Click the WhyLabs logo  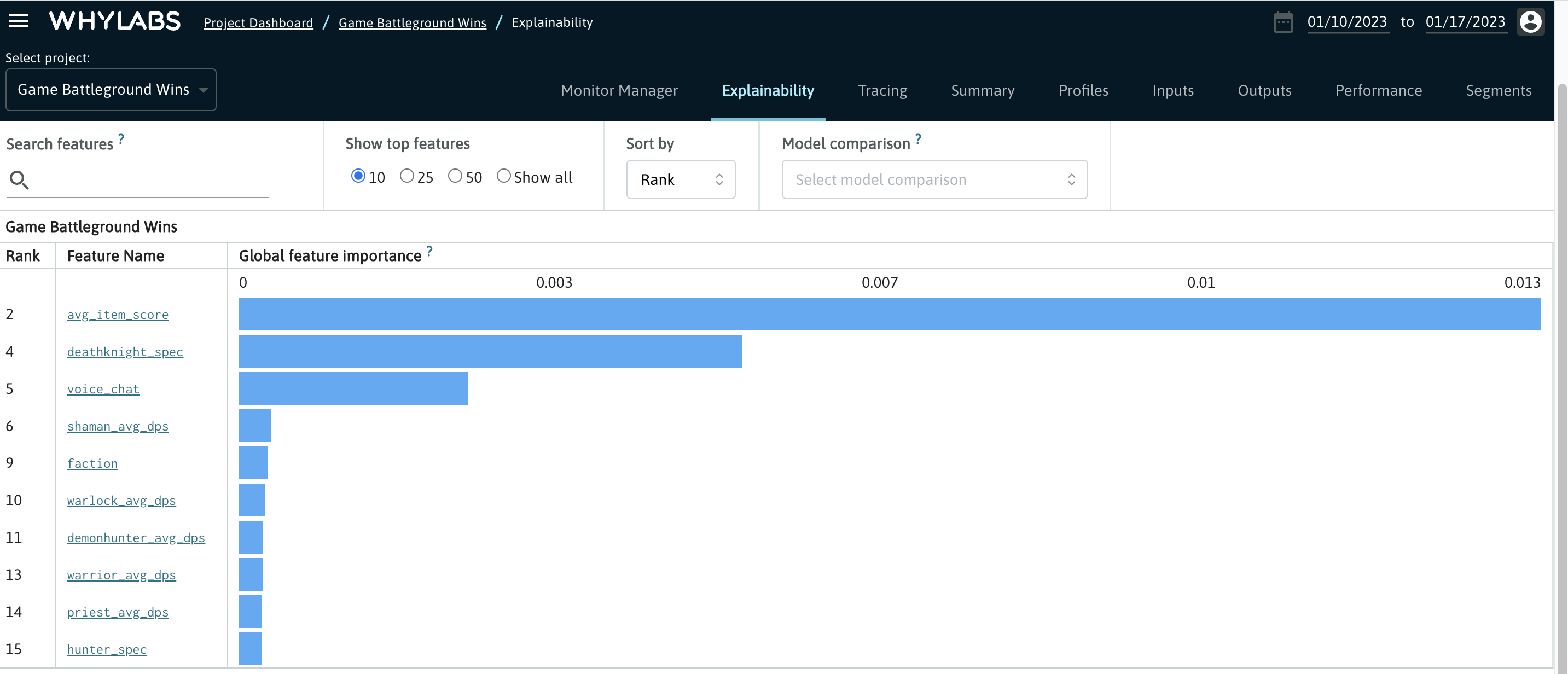coord(114,20)
